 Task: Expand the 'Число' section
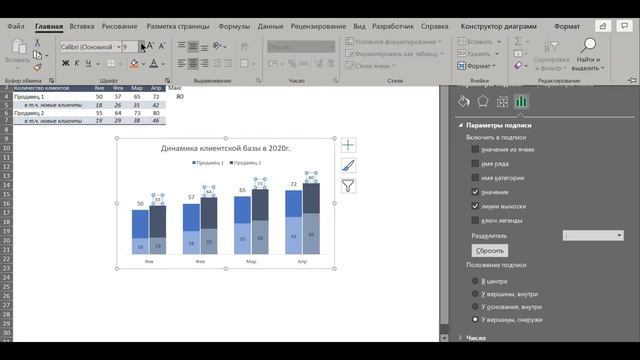click(460, 338)
